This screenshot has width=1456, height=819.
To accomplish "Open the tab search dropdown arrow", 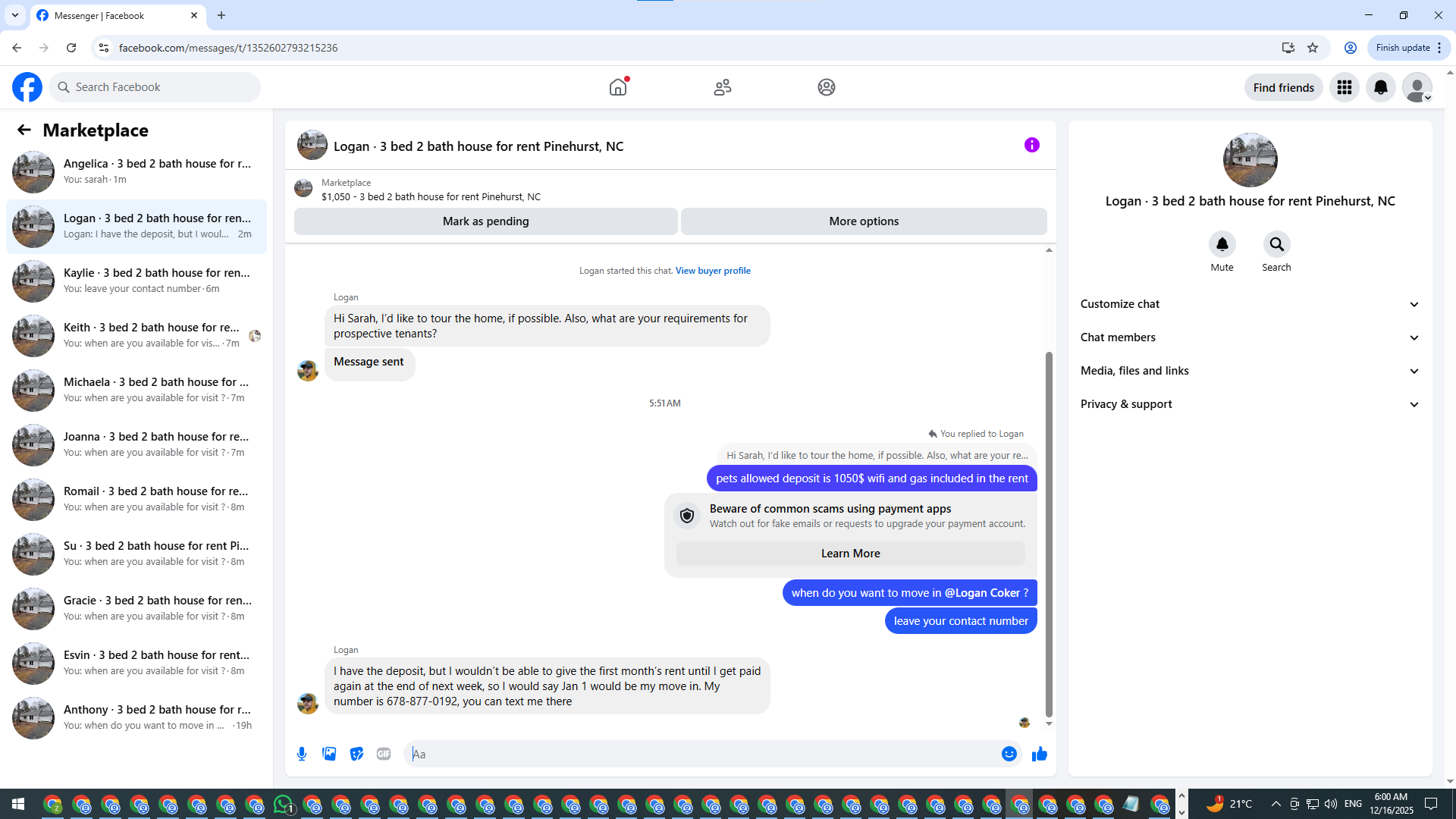I will 15,15.
